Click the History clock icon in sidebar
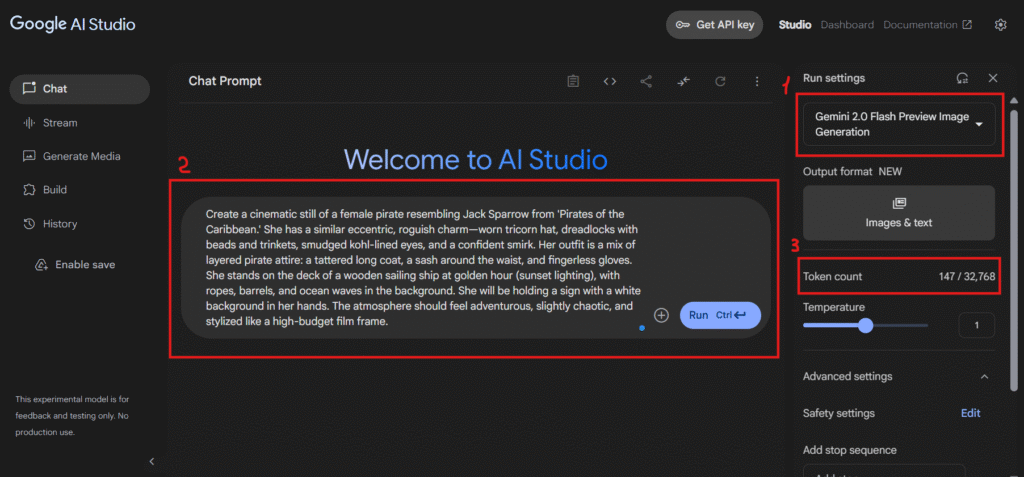The height and width of the screenshot is (477, 1024). click(29, 224)
